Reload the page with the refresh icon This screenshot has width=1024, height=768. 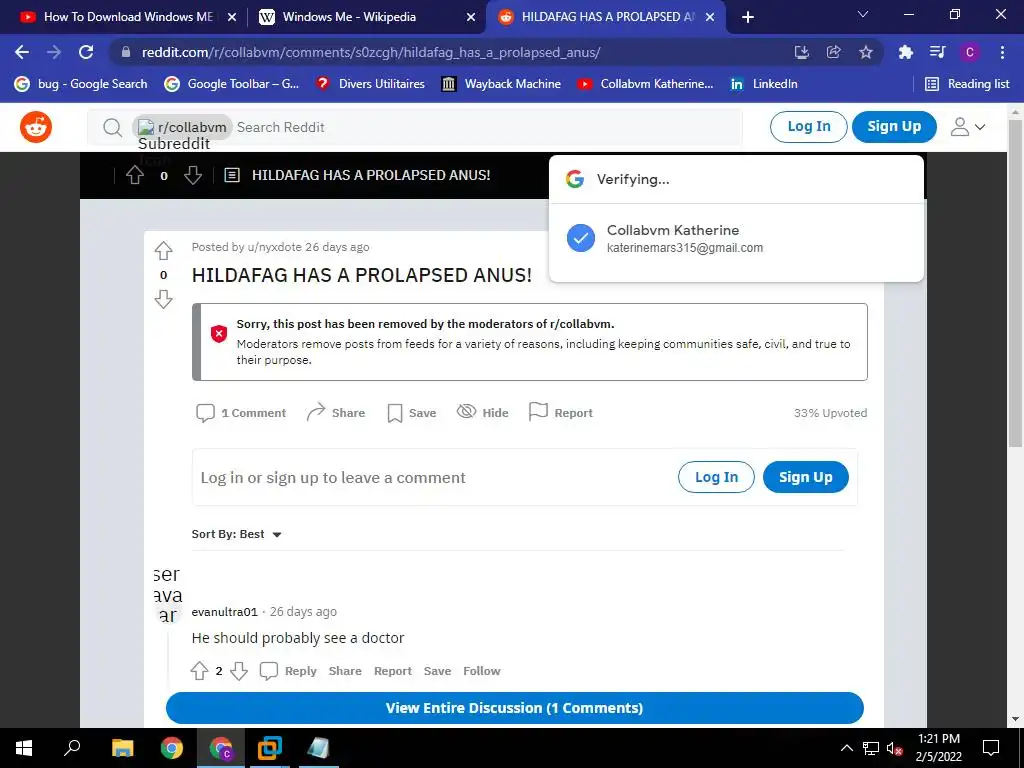coord(86,52)
